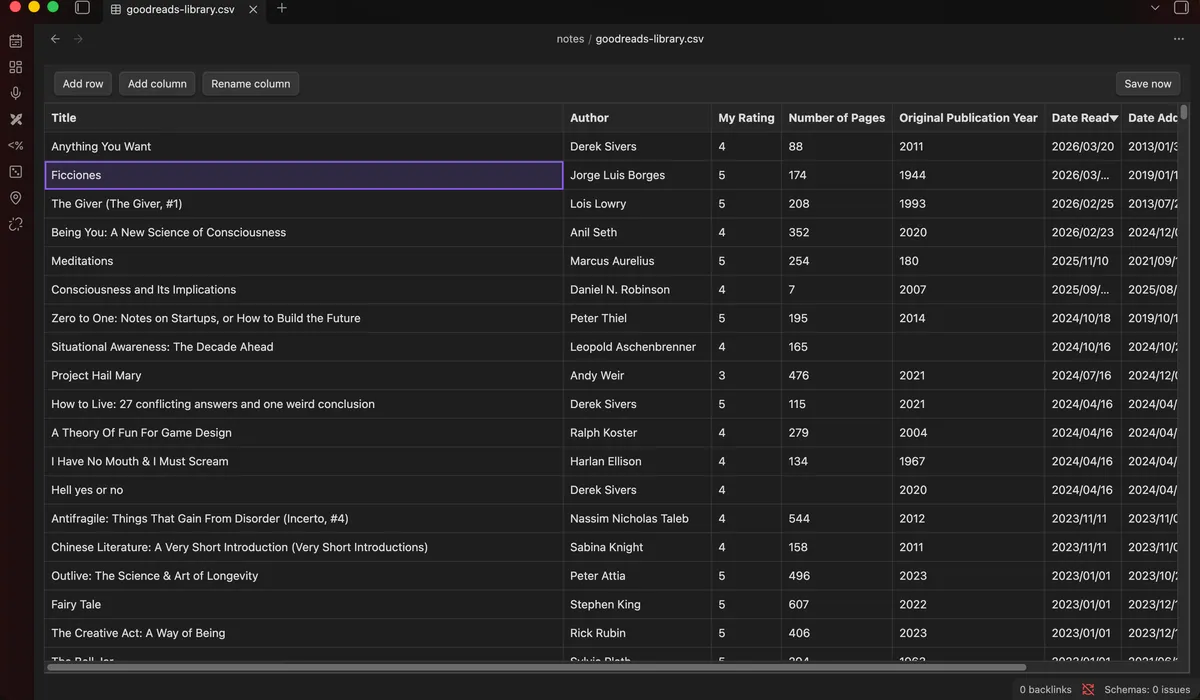Viewport: 1200px width, 700px height.
Task: Select the Antifragile title cell
Action: click(x=304, y=519)
